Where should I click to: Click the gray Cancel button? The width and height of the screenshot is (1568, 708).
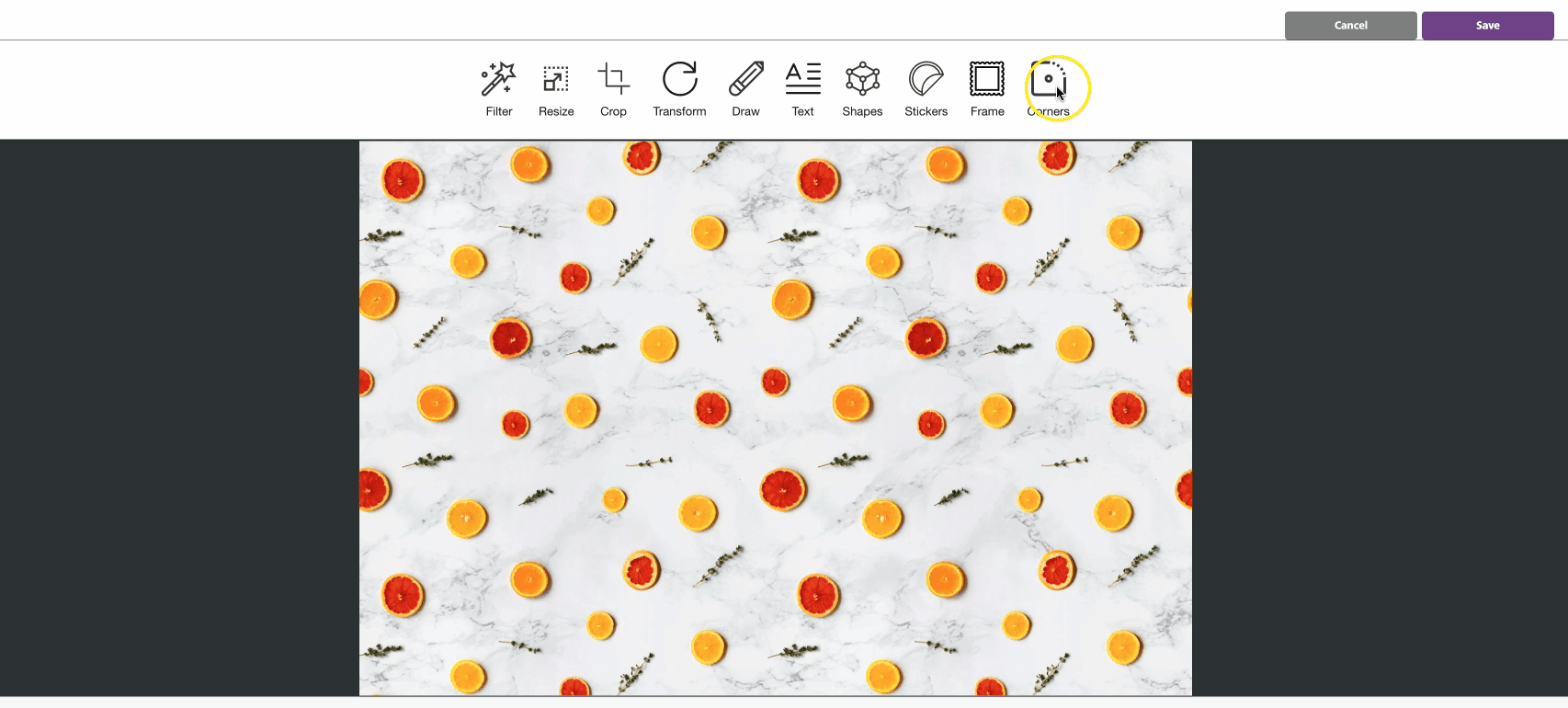[1350, 26]
